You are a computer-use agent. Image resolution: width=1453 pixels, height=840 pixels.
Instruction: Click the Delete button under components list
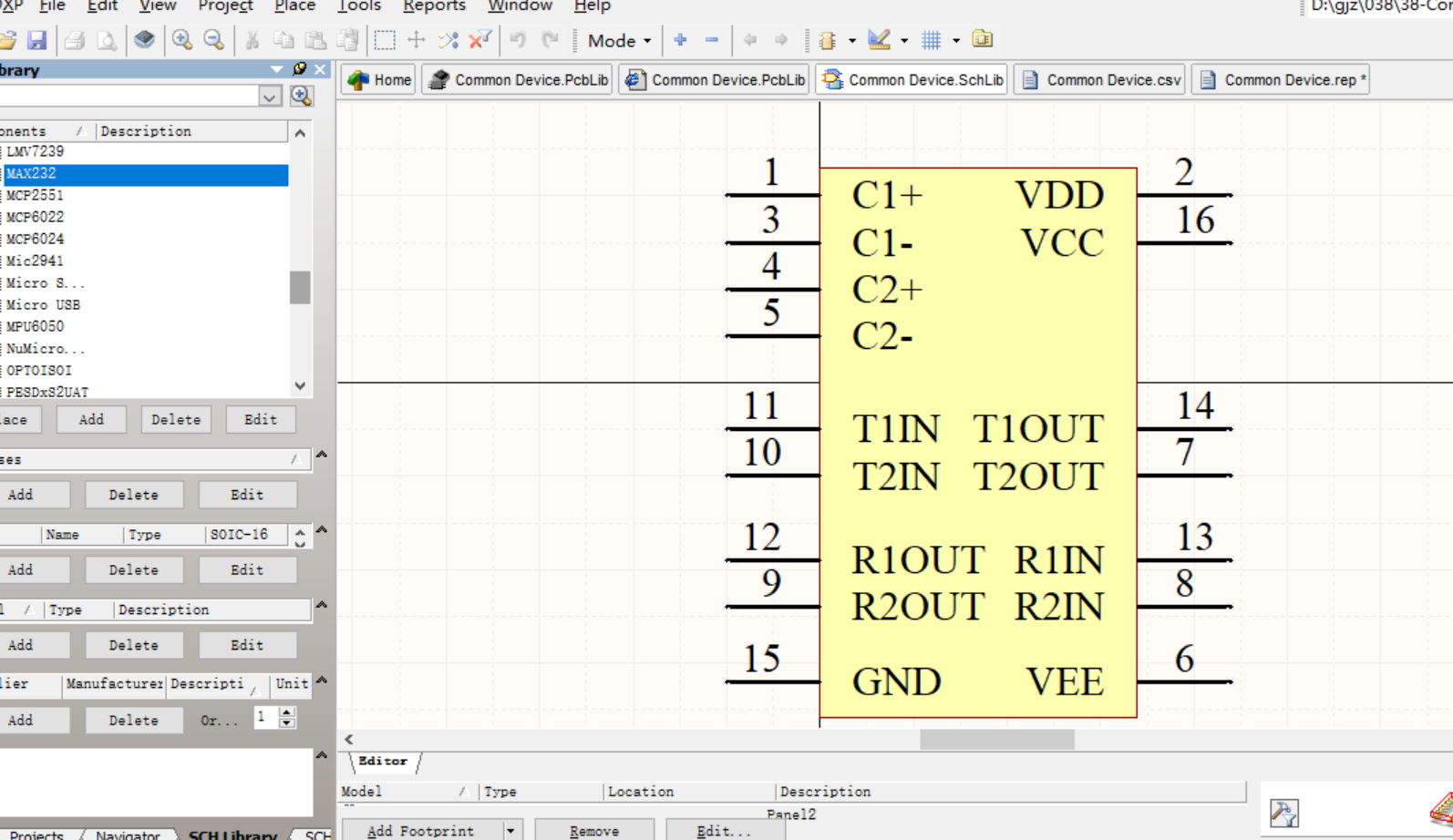[176, 420]
